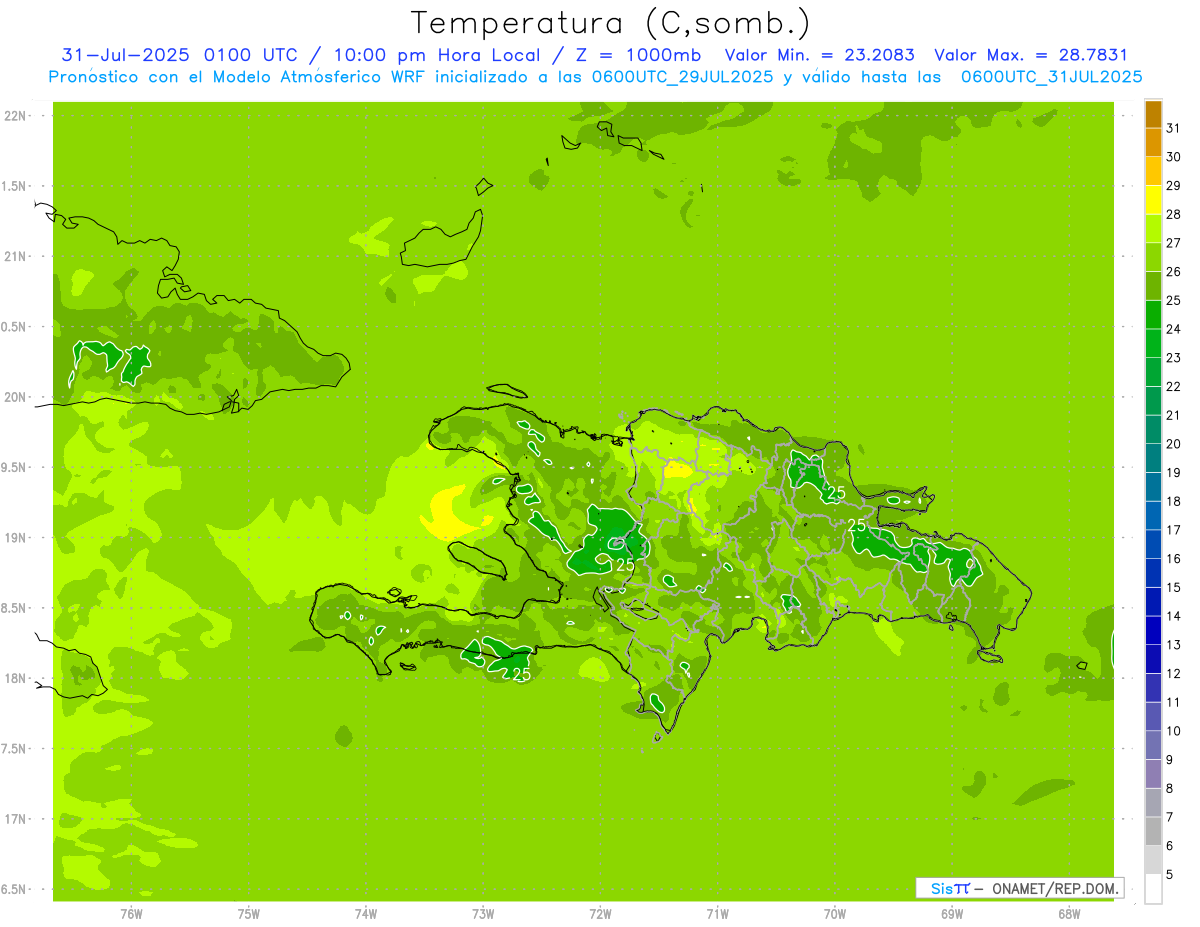
Task: Click the '31' label on color legend
Action: tap(1174, 128)
